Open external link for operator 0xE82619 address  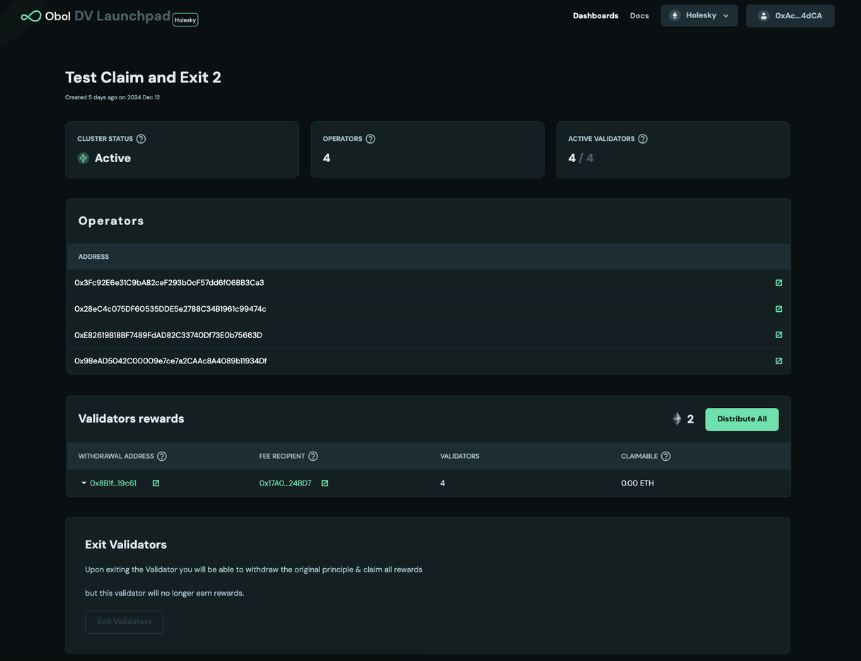779,335
